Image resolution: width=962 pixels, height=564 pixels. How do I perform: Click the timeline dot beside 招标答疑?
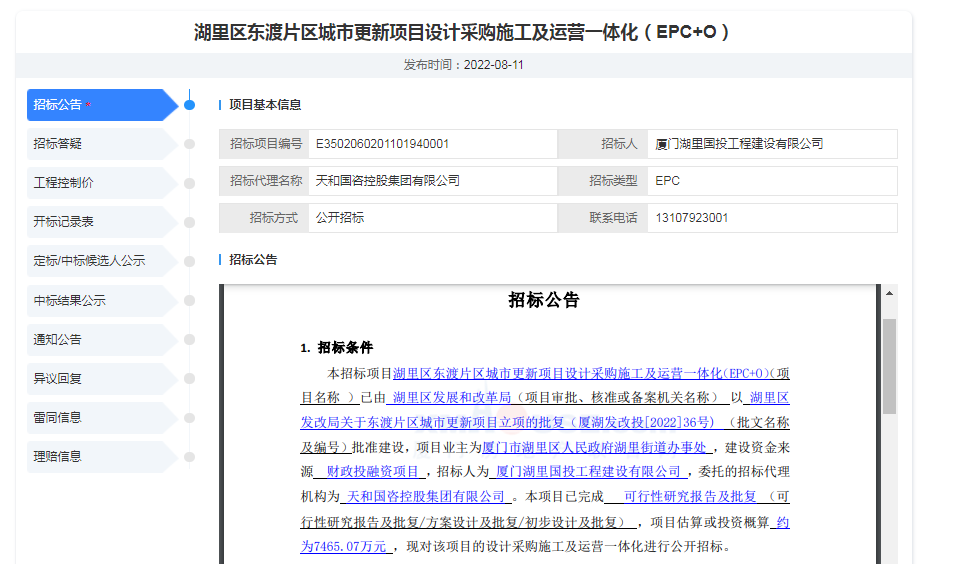[190, 144]
